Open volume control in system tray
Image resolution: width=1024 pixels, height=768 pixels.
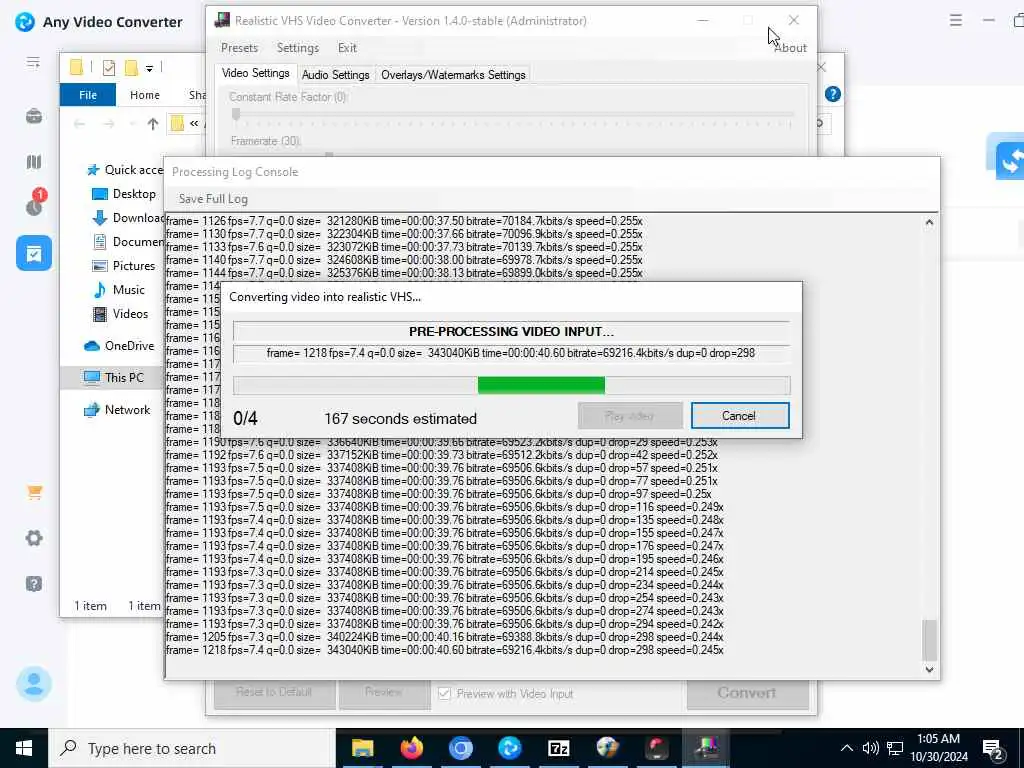click(x=871, y=748)
